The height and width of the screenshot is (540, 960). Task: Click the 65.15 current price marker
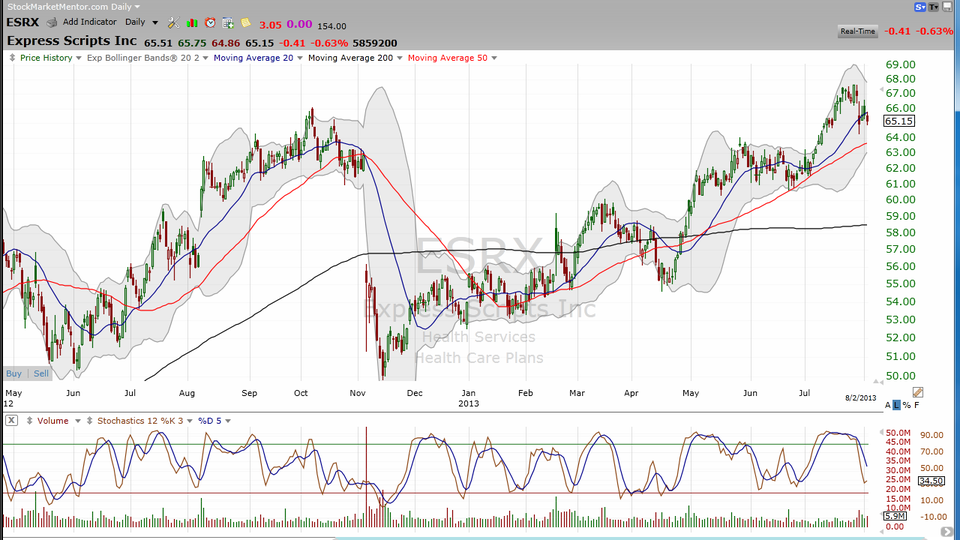[x=899, y=121]
